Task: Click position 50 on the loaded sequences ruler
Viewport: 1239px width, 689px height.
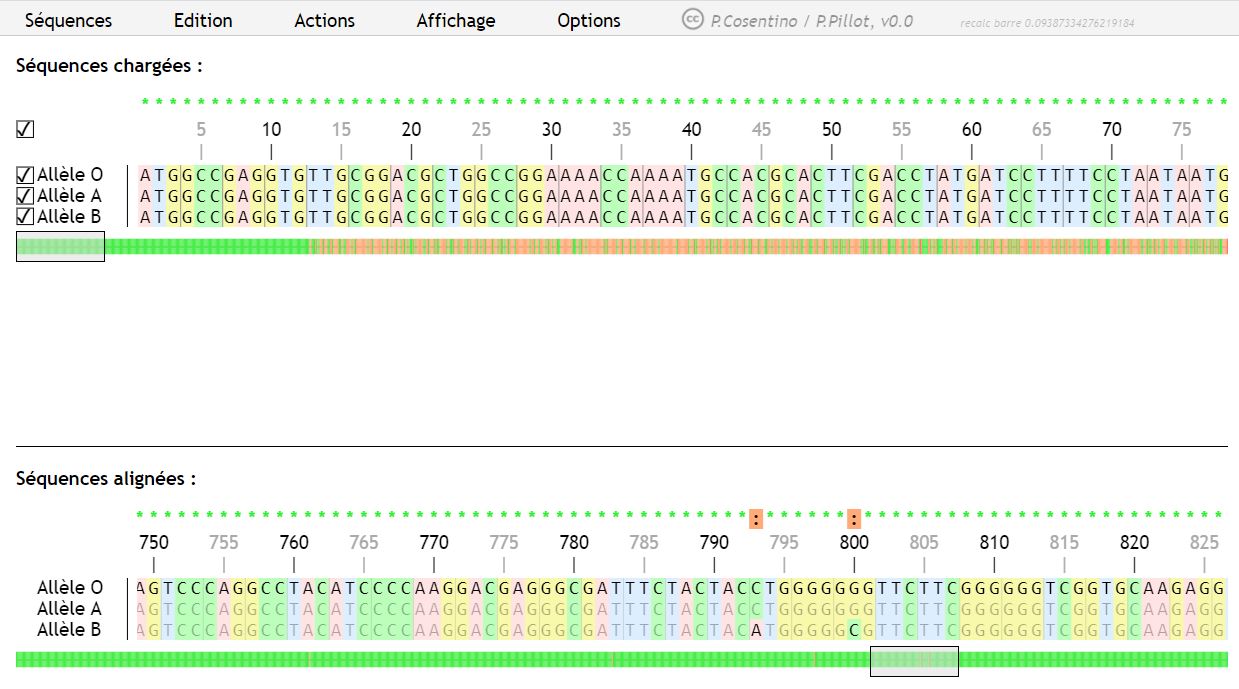Action: coord(831,130)
